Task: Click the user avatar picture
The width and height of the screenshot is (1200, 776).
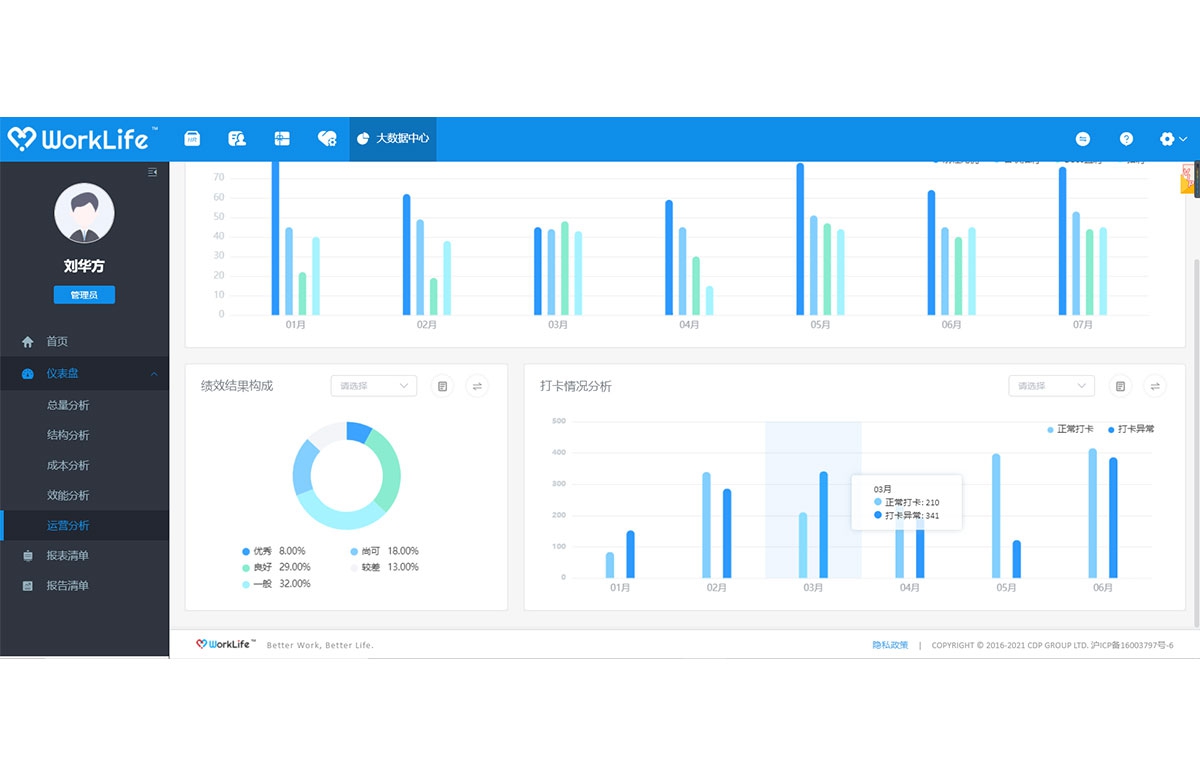Action: (x=84, y=213)
